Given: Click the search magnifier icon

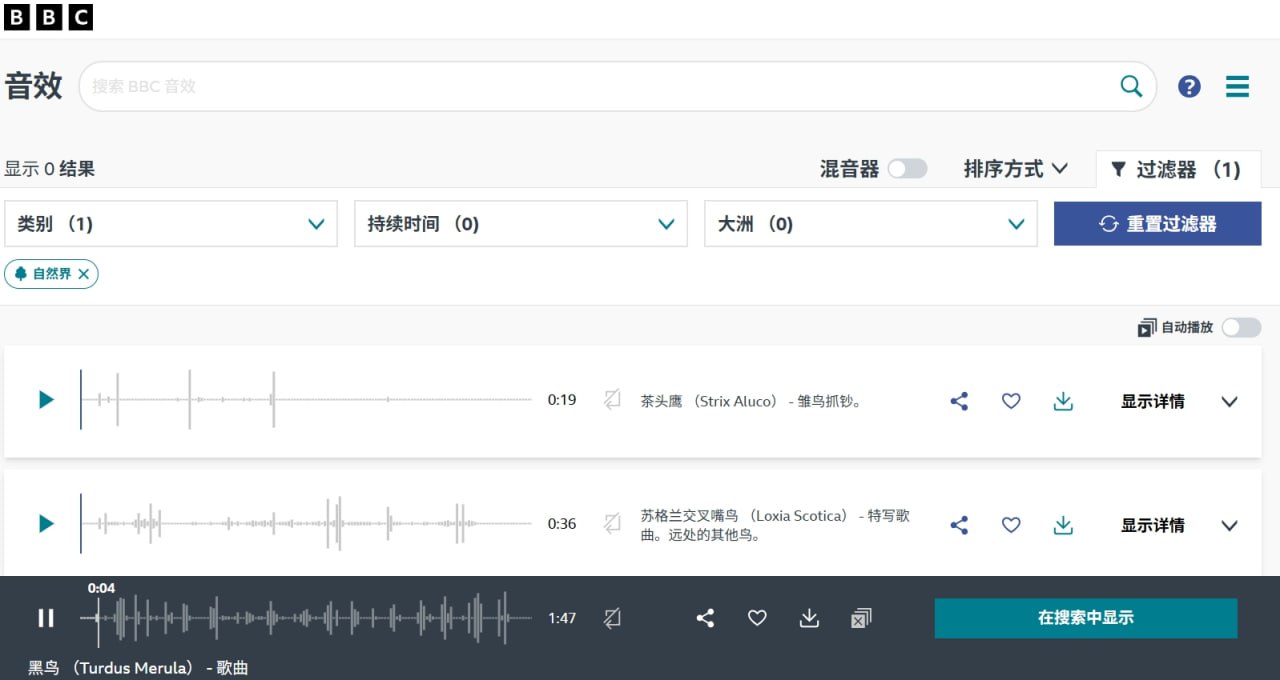Looking at the screenshot, I should pos(1131,86).
